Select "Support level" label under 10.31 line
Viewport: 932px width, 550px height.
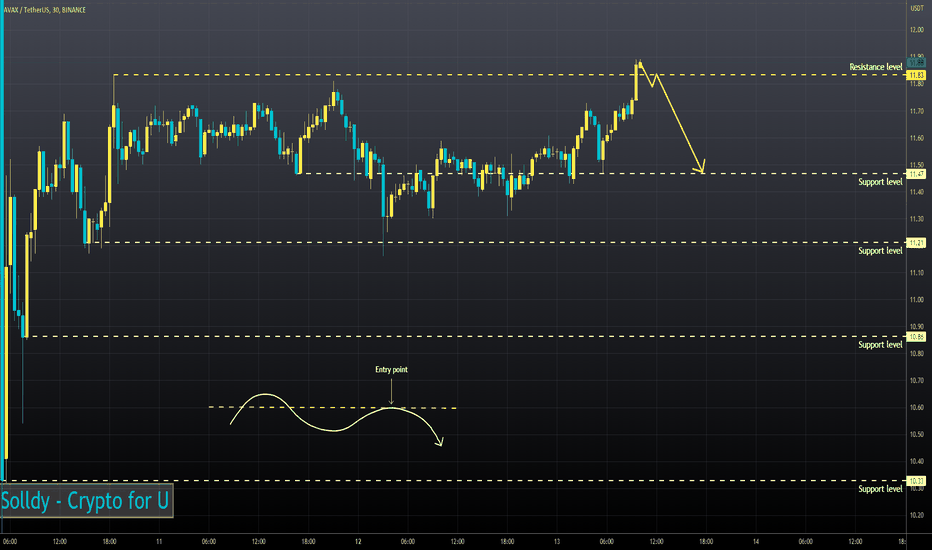880,489
